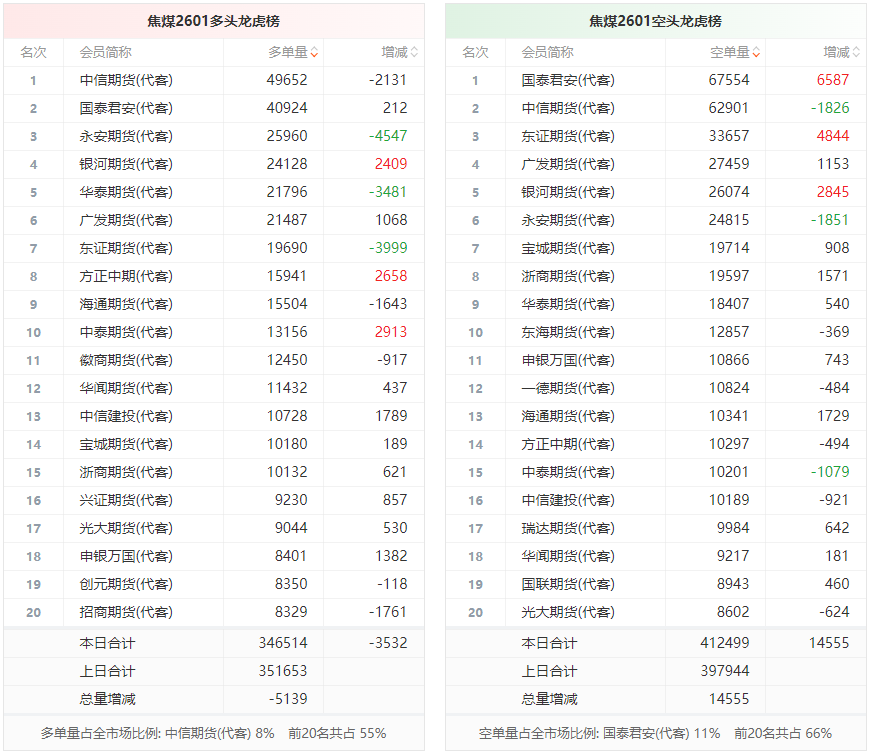Click long table 上日合计 total 351653

(x=283, y=671)
